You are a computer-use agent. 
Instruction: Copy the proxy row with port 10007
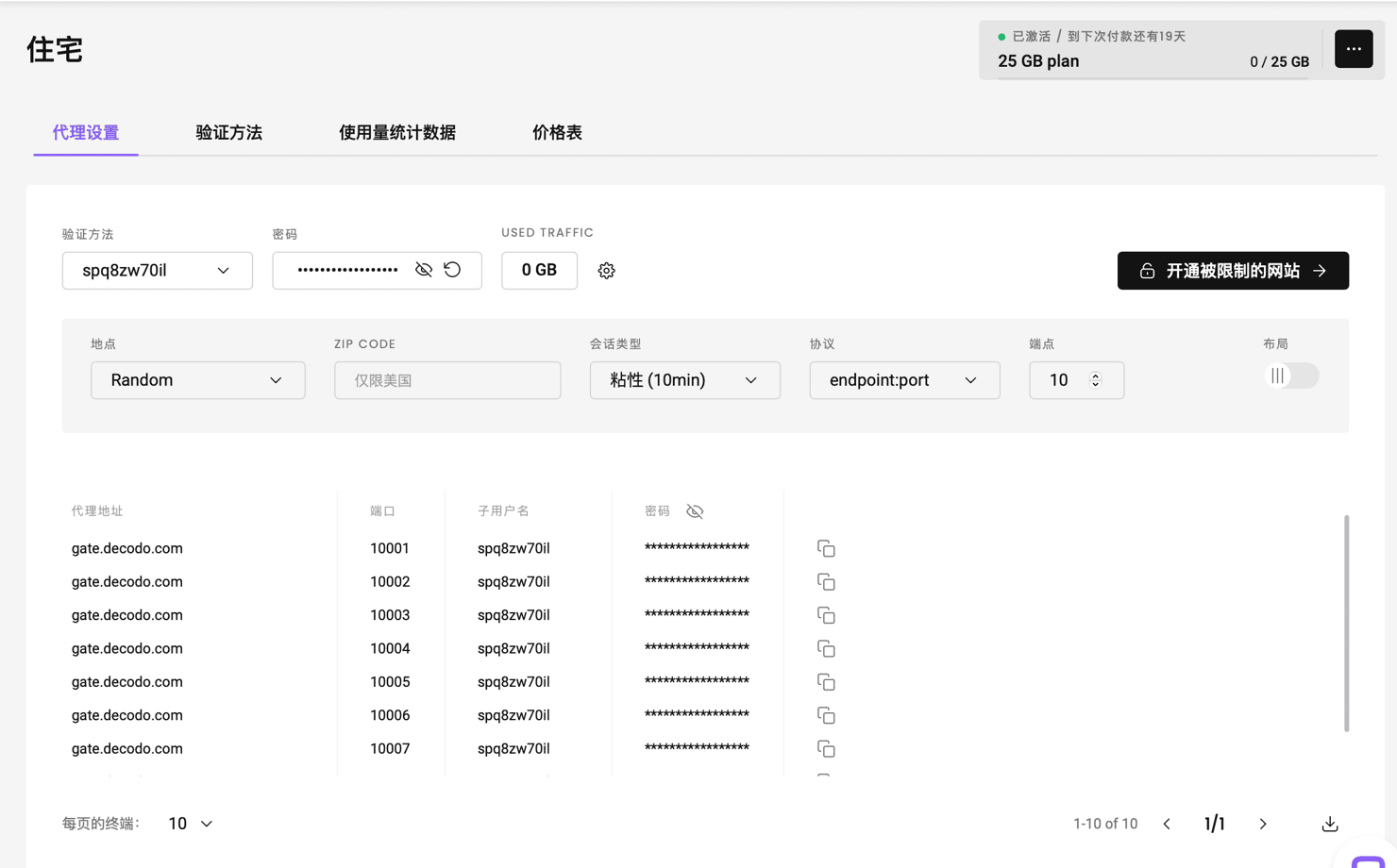click(826, 749)
